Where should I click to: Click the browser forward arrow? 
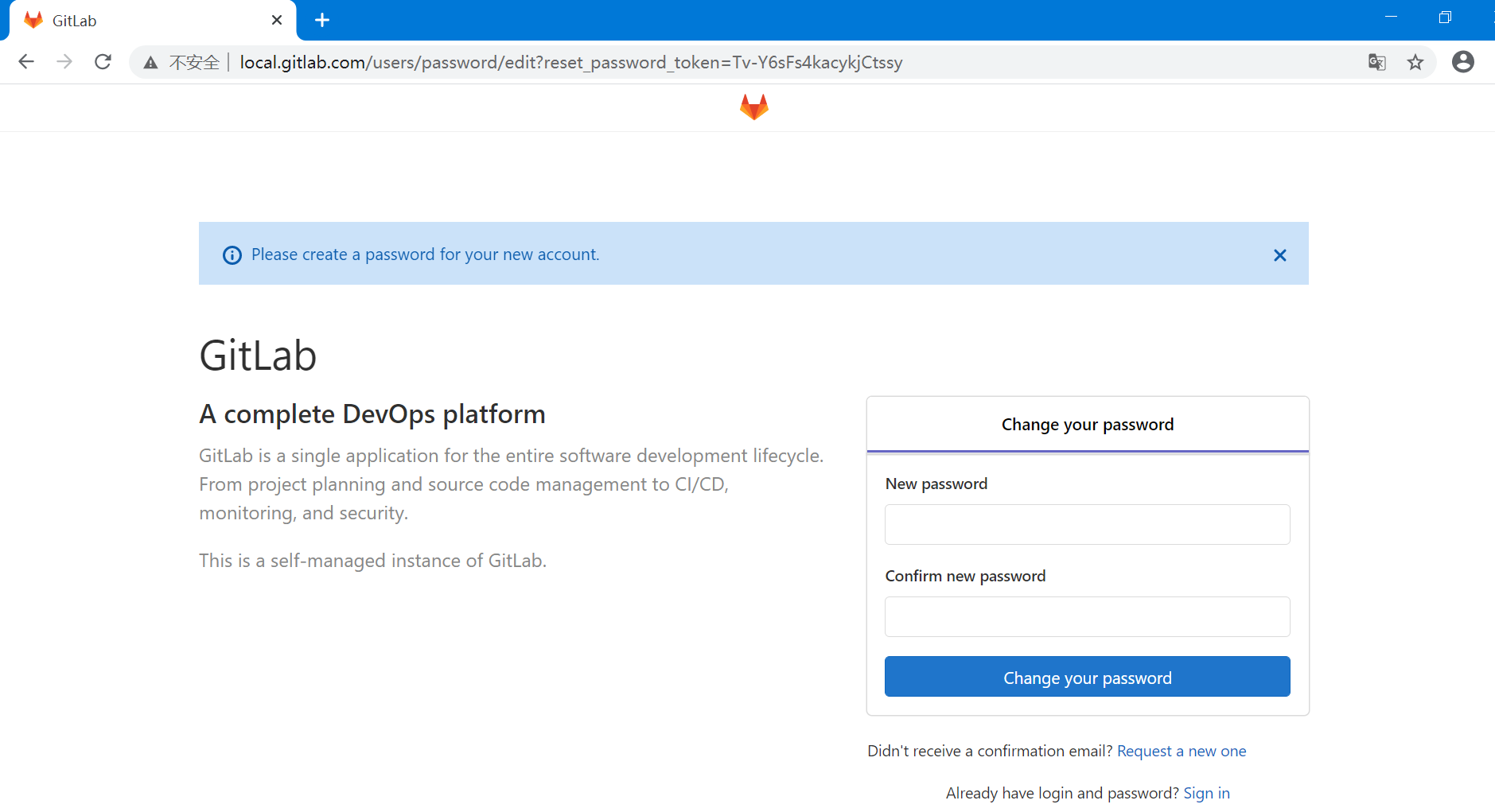click(x=64, y=62)
